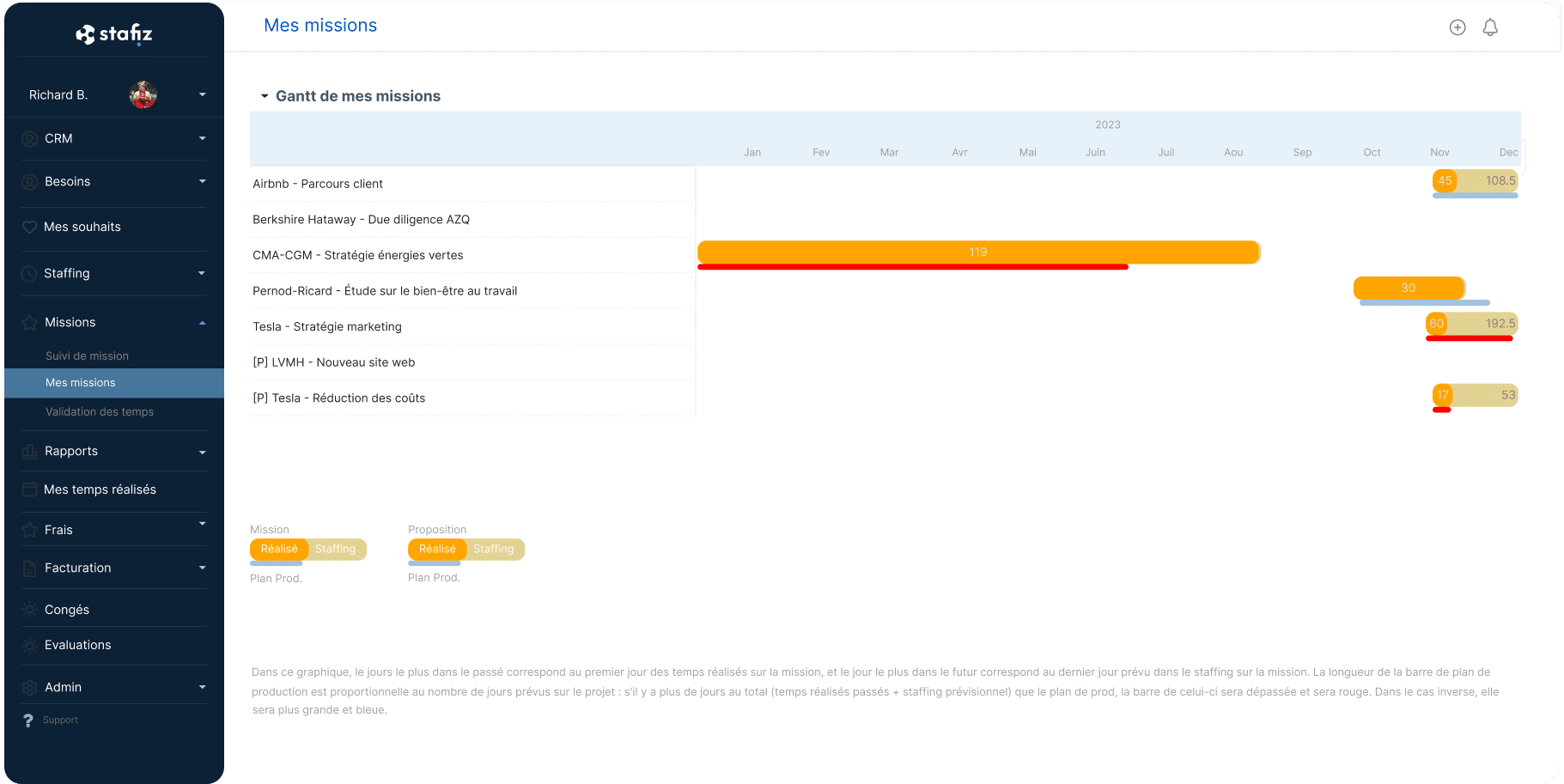
Task: Expand the CRM menu arrow
Action: click(203, 138)
